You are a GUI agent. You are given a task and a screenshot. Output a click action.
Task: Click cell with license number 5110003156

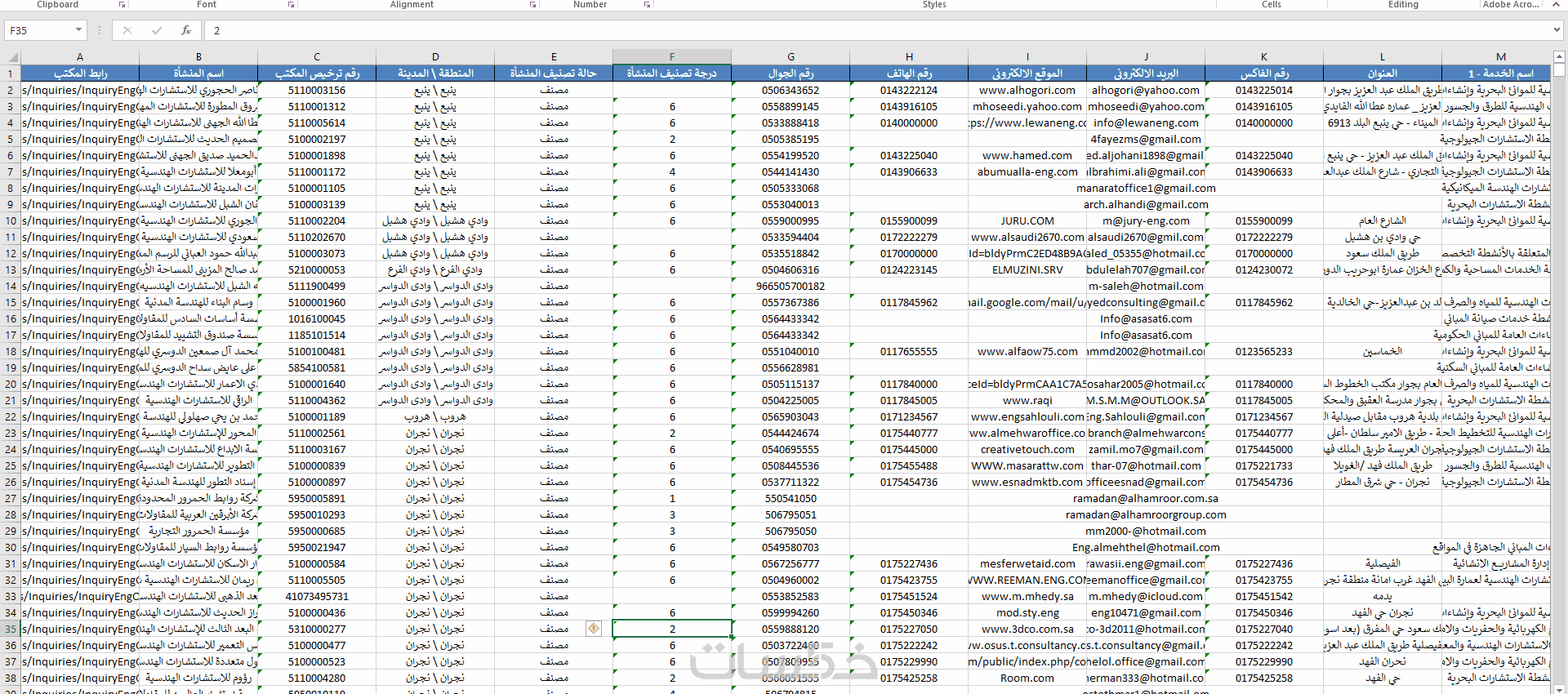(x=317, y=90)
